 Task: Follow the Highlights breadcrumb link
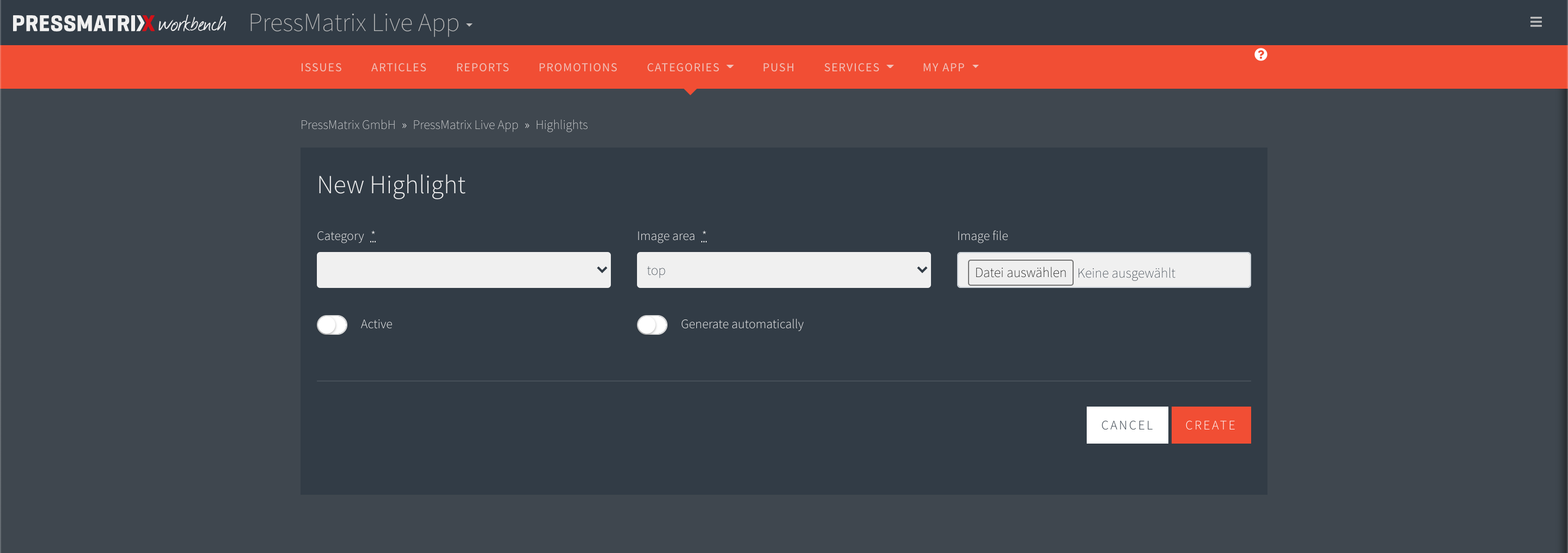tap(561, 125)
